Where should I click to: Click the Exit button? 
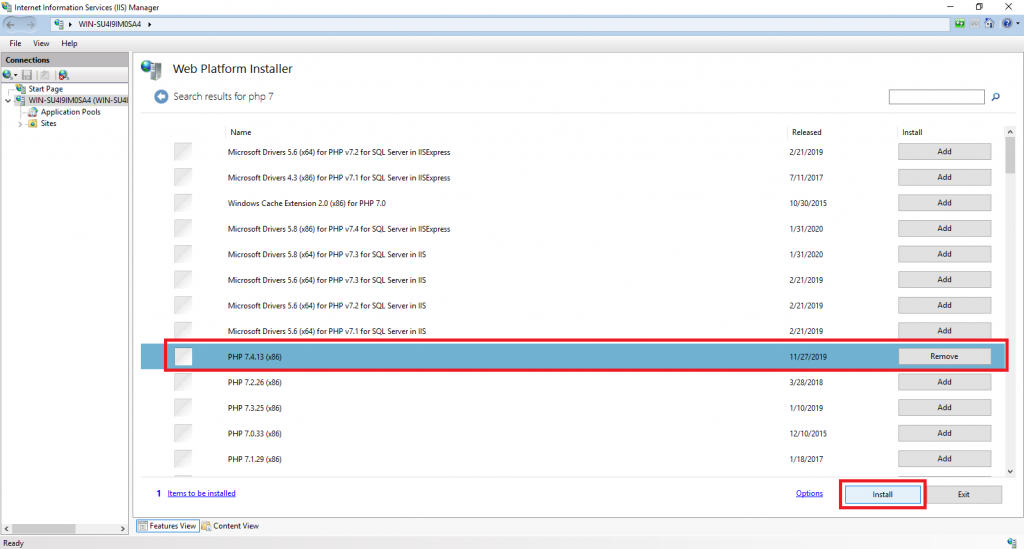click(x=963, y=494)
